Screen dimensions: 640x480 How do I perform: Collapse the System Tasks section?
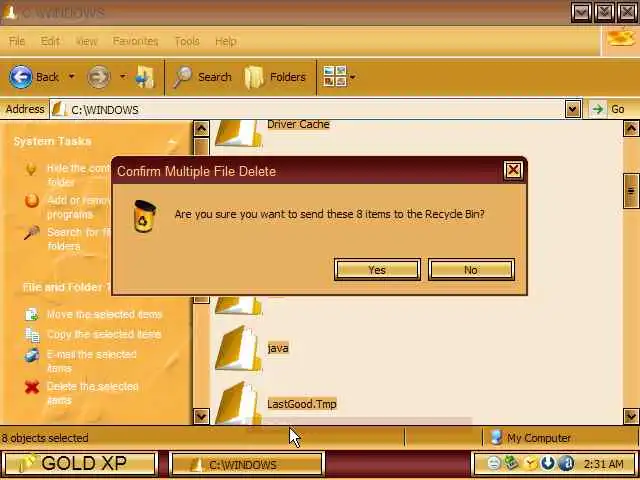pyautogui.click(x=172, y=142)
